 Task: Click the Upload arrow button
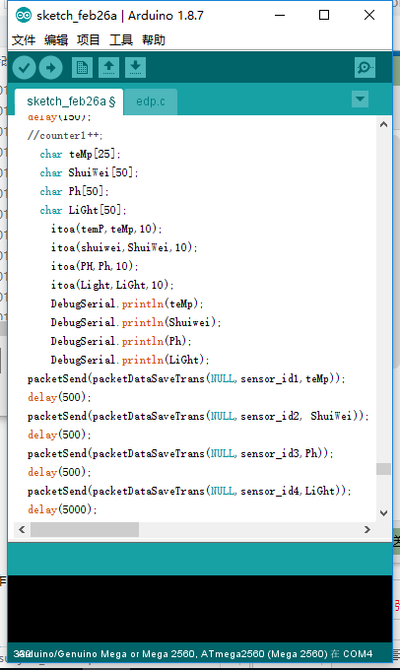51,68
